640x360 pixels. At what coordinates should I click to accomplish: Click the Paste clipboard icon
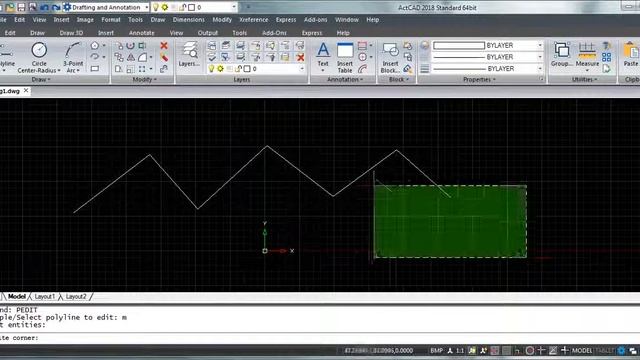[x=631, y=54]
